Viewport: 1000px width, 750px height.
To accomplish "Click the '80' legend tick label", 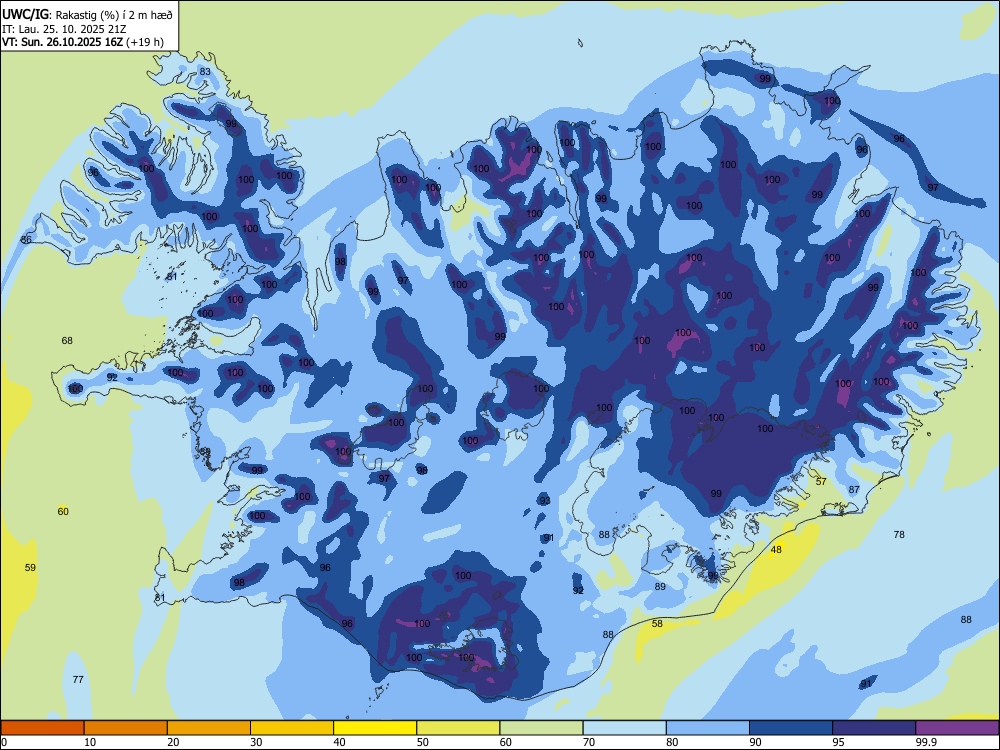I will pos(672,742).
